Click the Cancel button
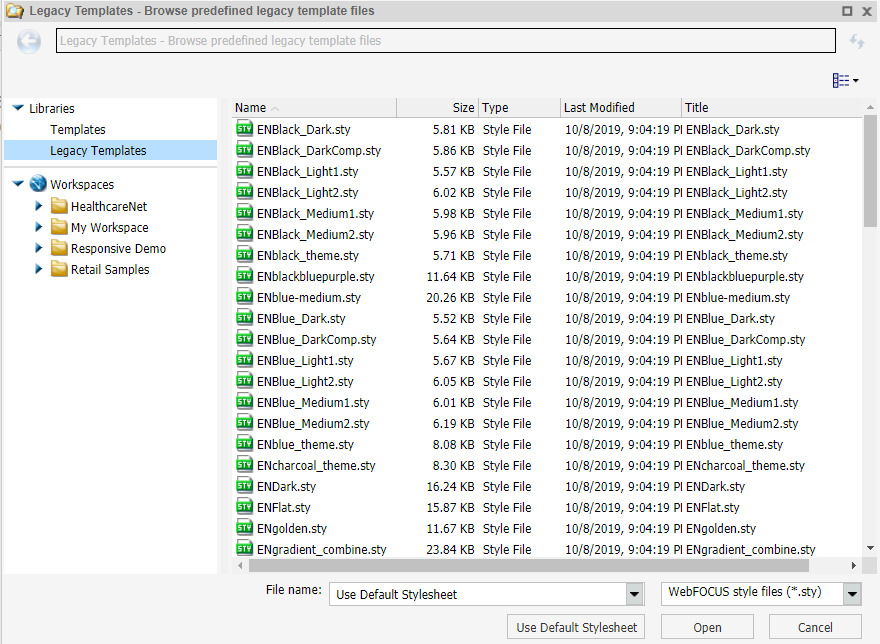Viewport: 880px width, 644px height. [815, 627]
